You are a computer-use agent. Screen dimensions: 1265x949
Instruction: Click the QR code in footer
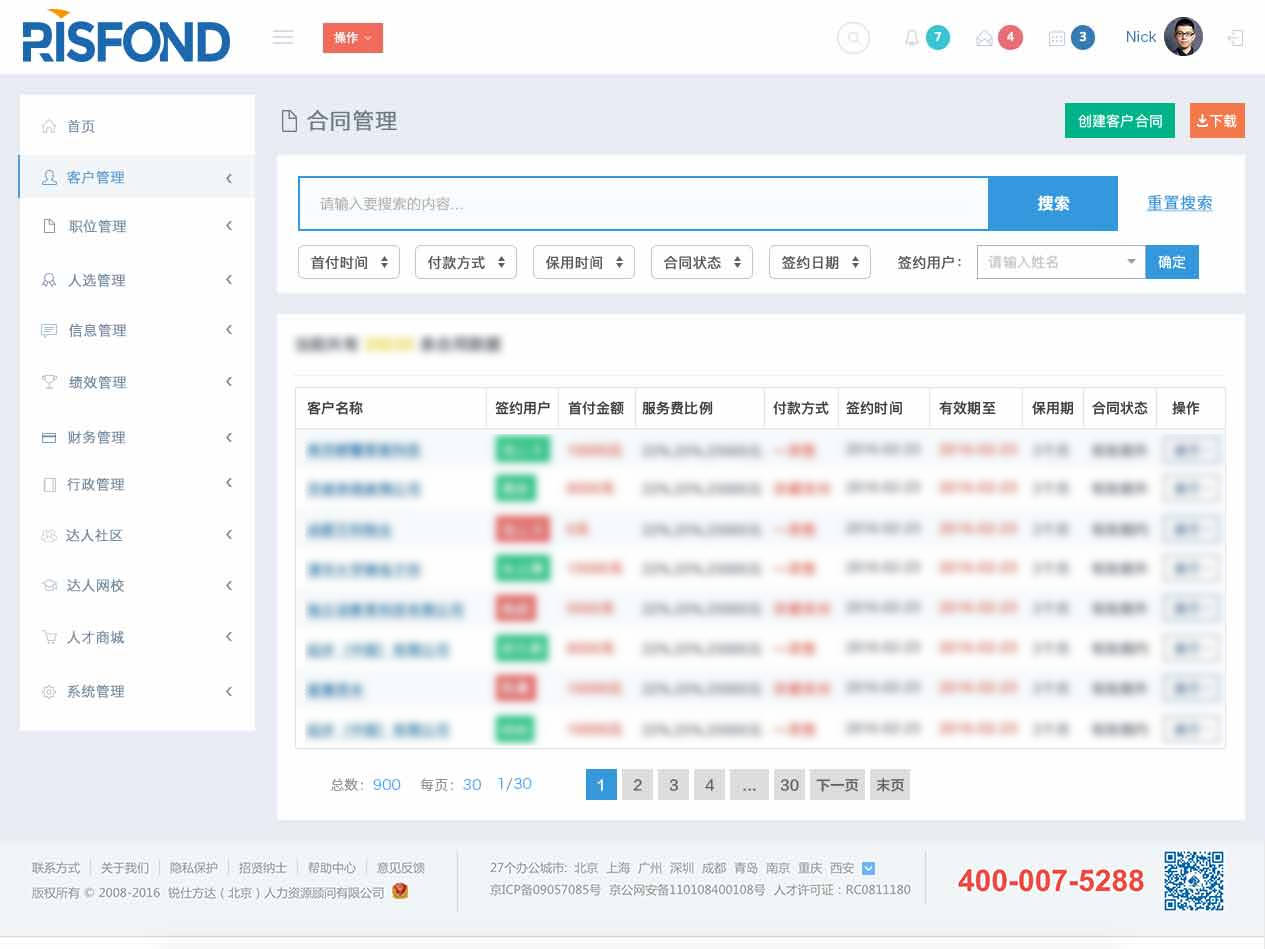point(1193,880)
